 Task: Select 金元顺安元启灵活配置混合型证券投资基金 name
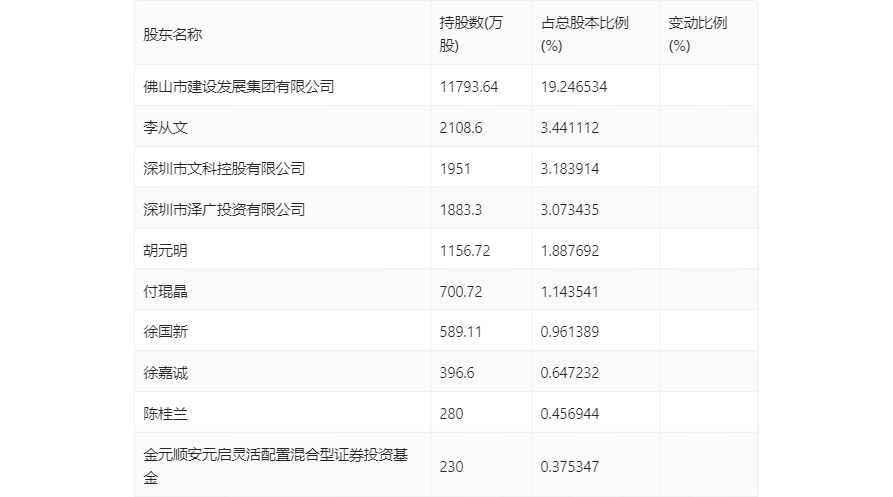coord(276,466)
